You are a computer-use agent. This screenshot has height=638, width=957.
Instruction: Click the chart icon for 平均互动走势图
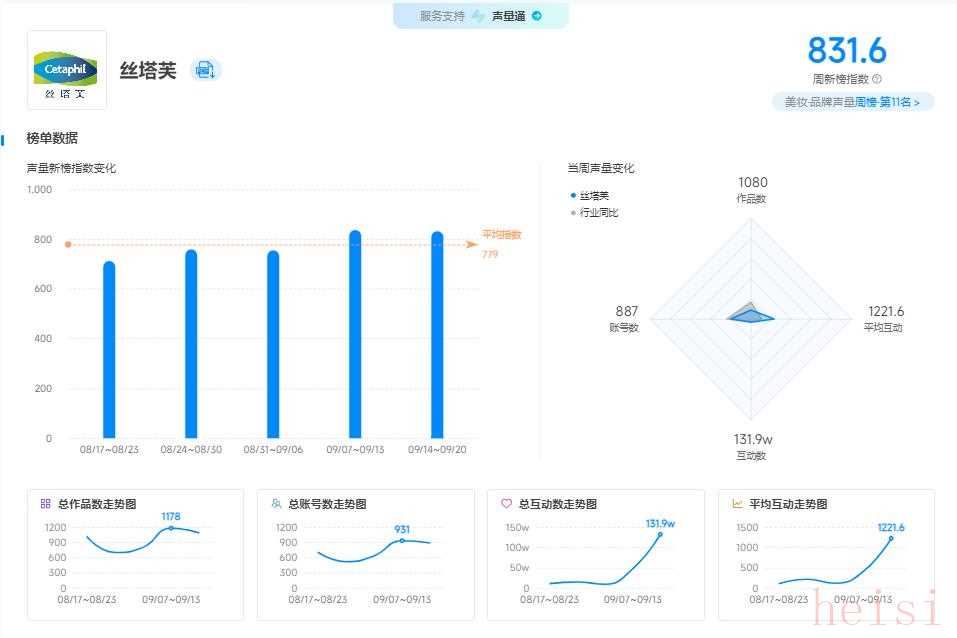pos(737,504)
